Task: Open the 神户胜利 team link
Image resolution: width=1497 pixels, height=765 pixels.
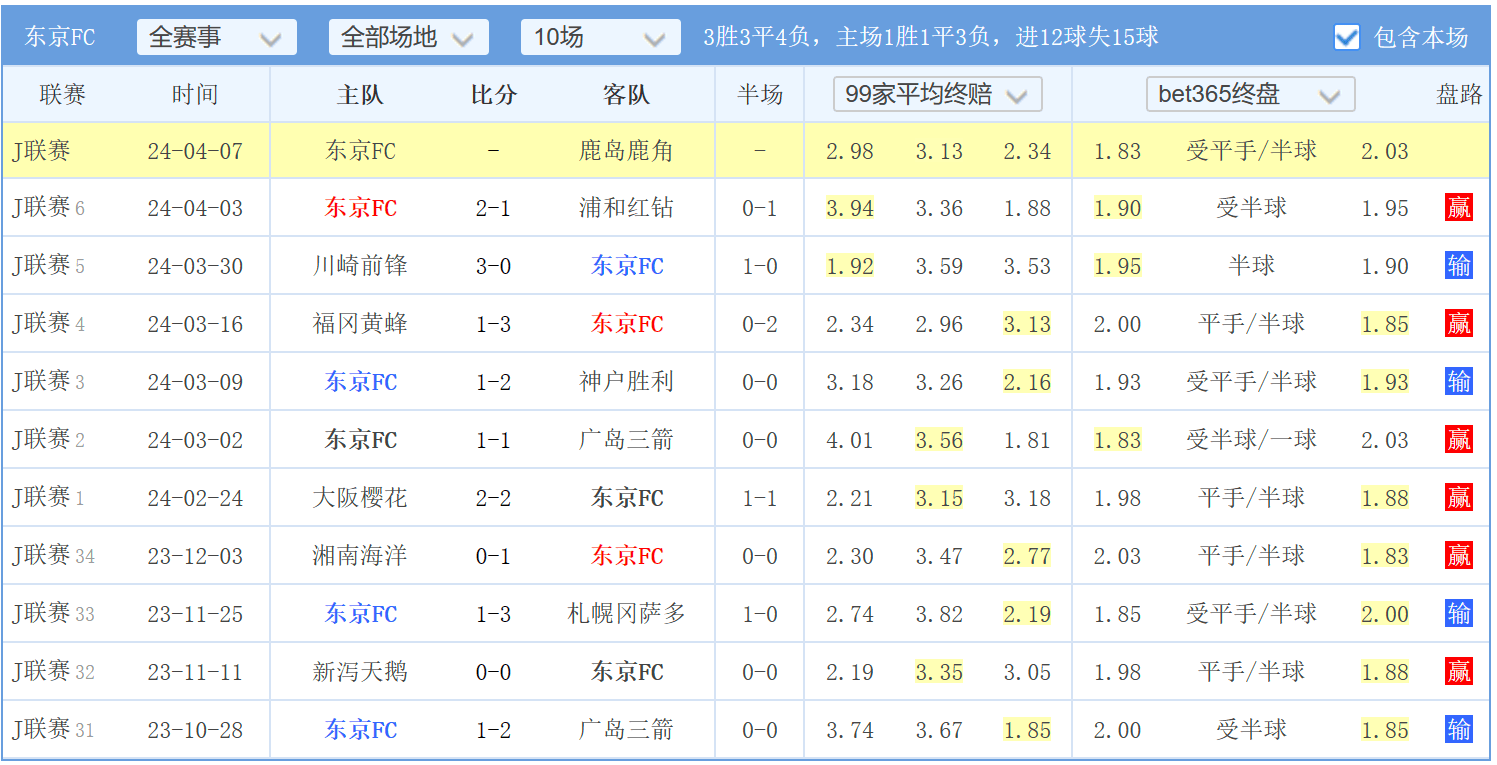Action: point(627,382)
